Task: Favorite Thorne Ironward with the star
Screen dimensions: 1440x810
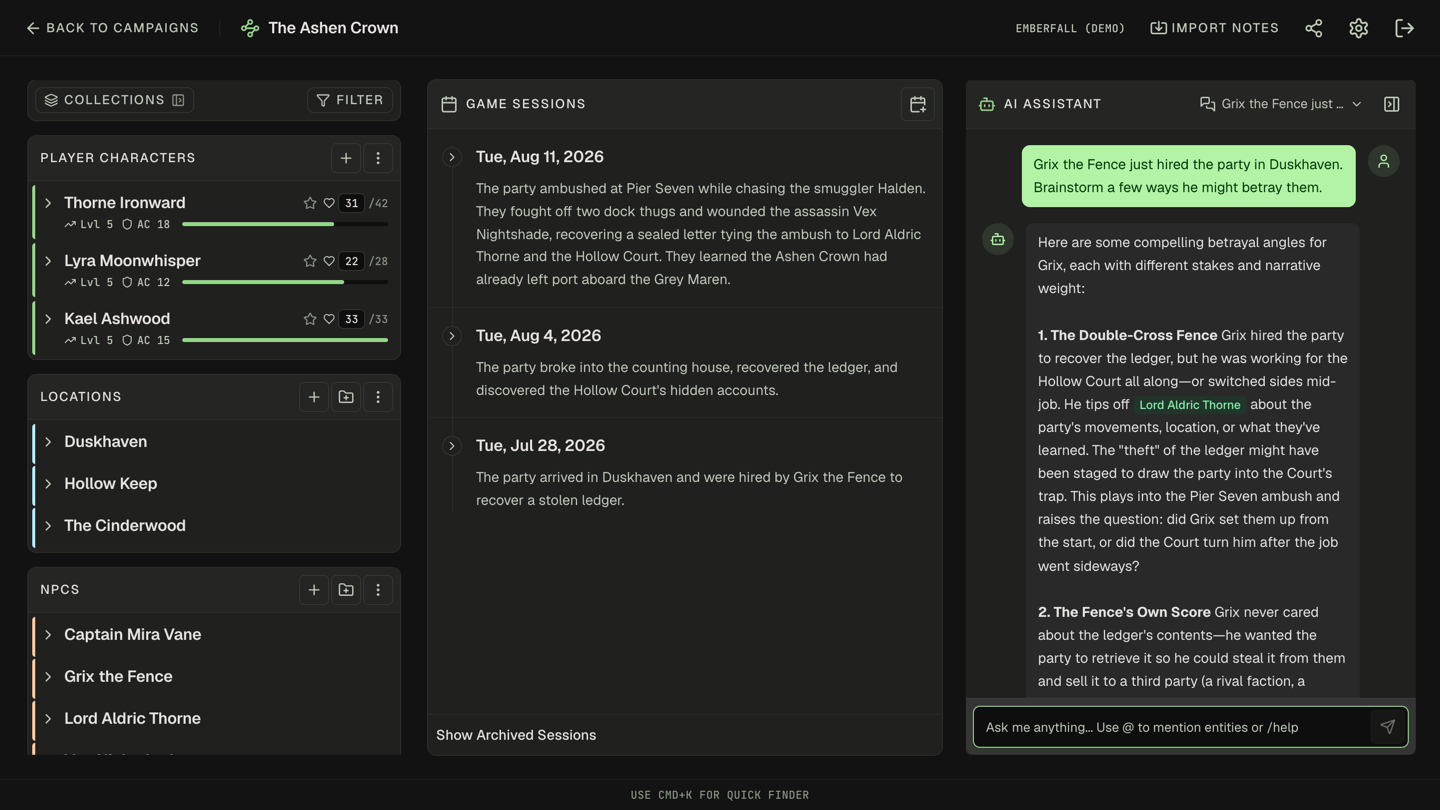Action: tap(310, 203)
